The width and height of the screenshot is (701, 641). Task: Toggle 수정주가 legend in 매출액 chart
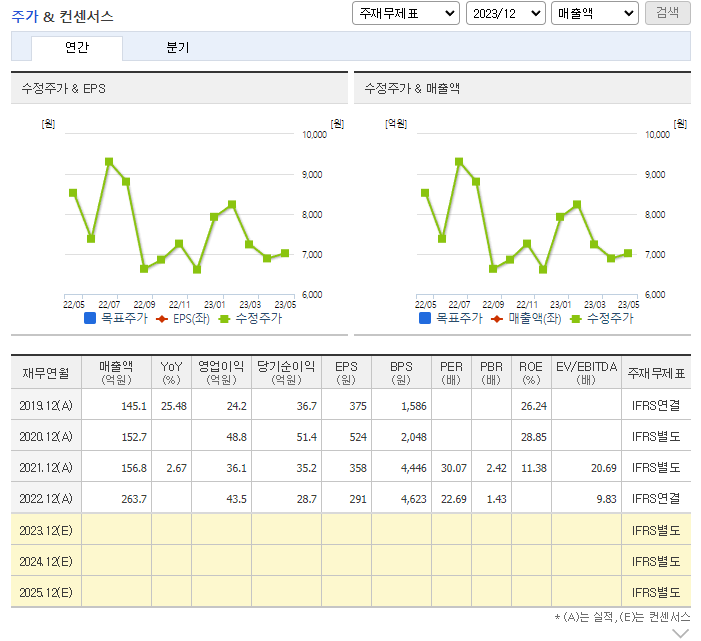click(x=602, y=318)
